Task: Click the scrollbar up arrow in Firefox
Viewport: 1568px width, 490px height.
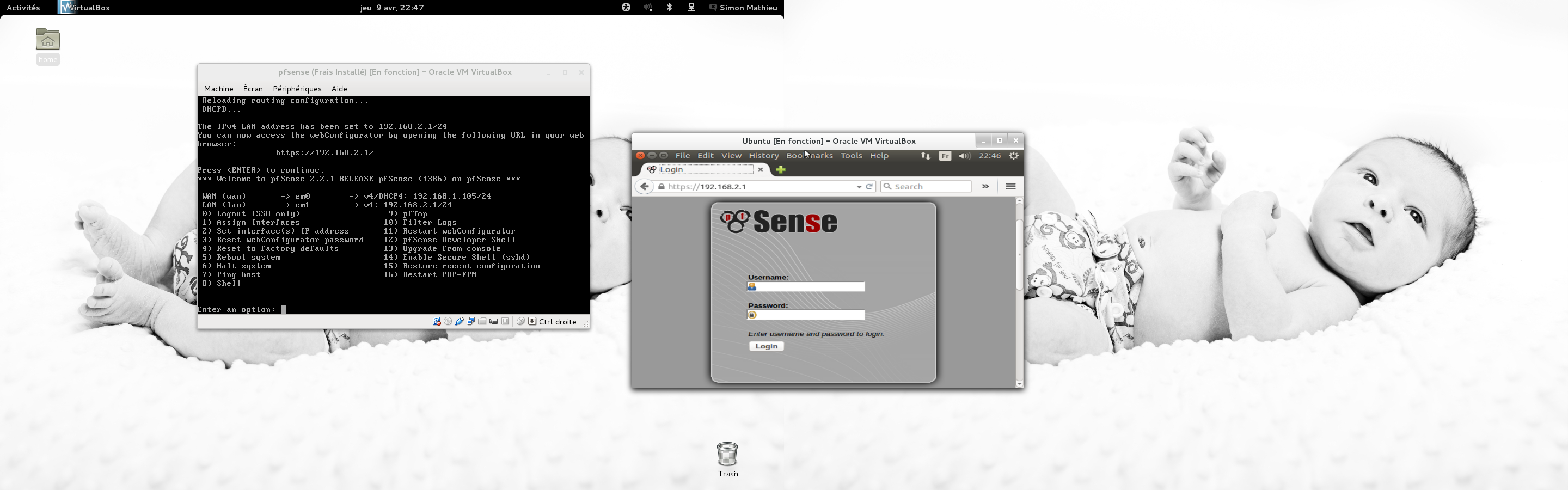Action: click(1020, 201)
